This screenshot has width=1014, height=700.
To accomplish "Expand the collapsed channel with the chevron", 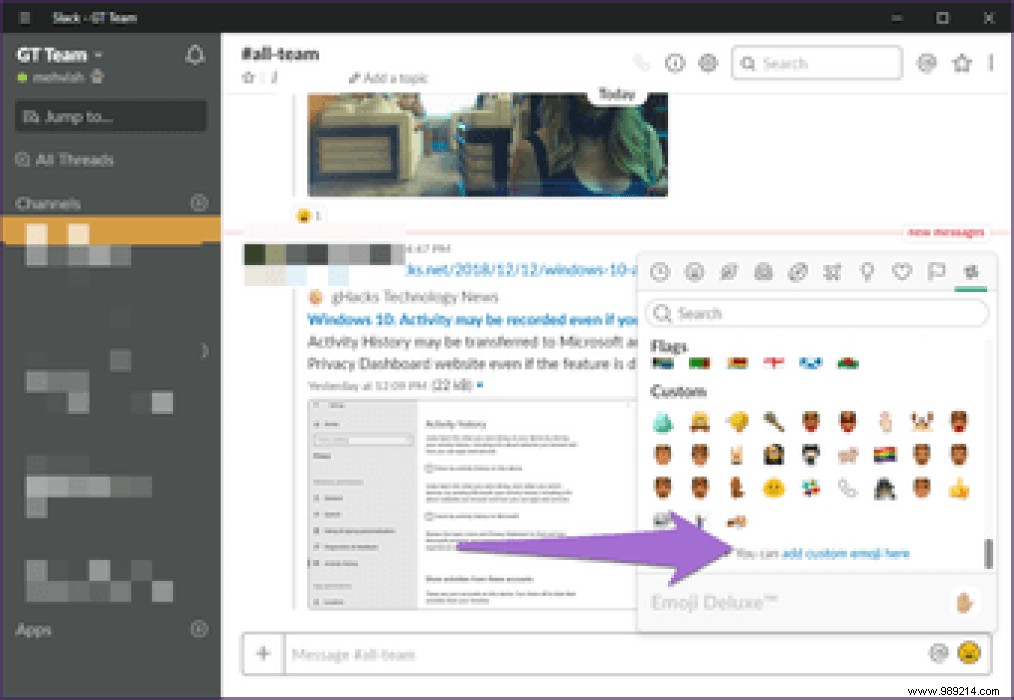I will (x=205, y=352).
